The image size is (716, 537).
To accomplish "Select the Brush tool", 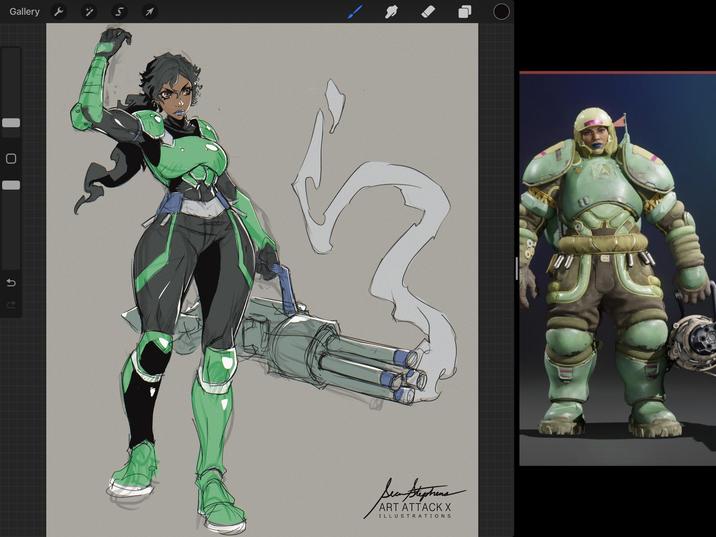I will (x=355, y=11).
